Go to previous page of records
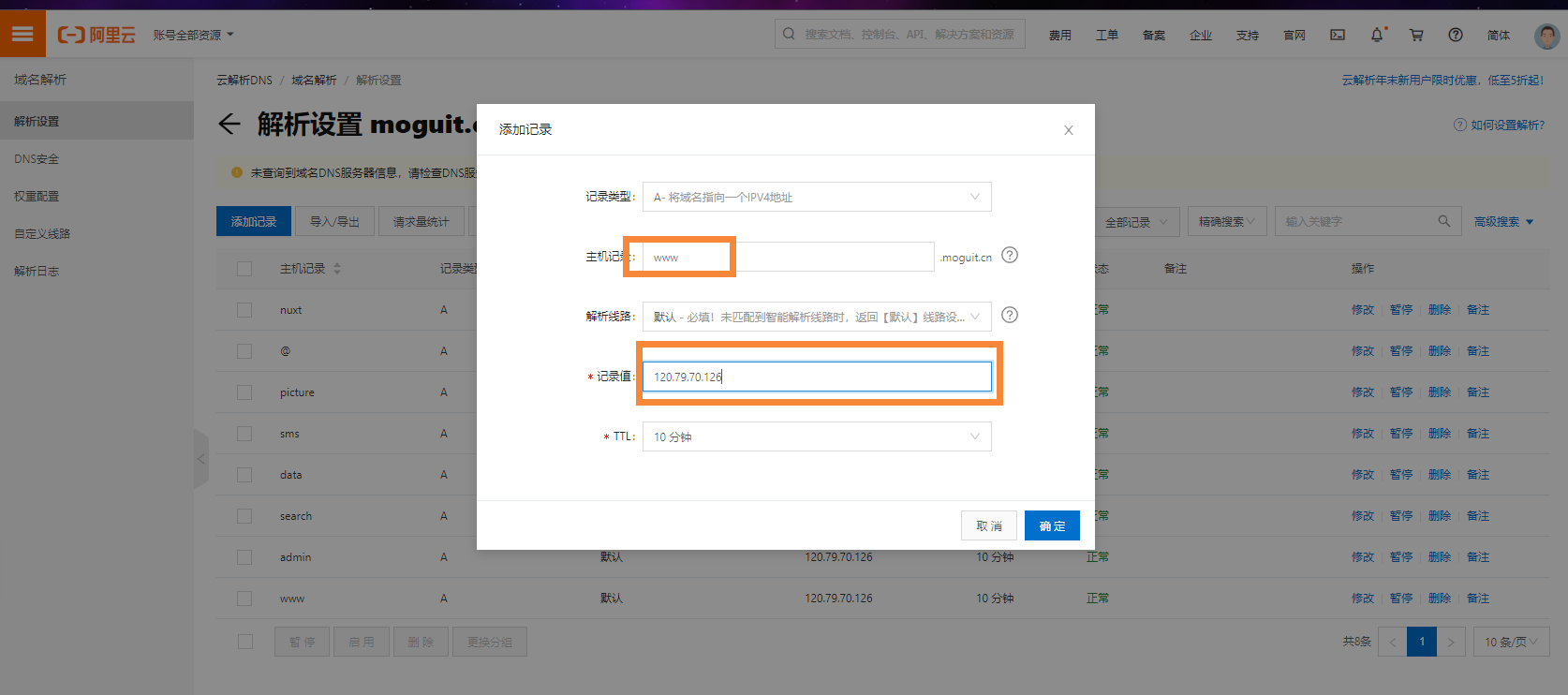The height and width of the screenshot is (695, 1568). [1393, 642]
